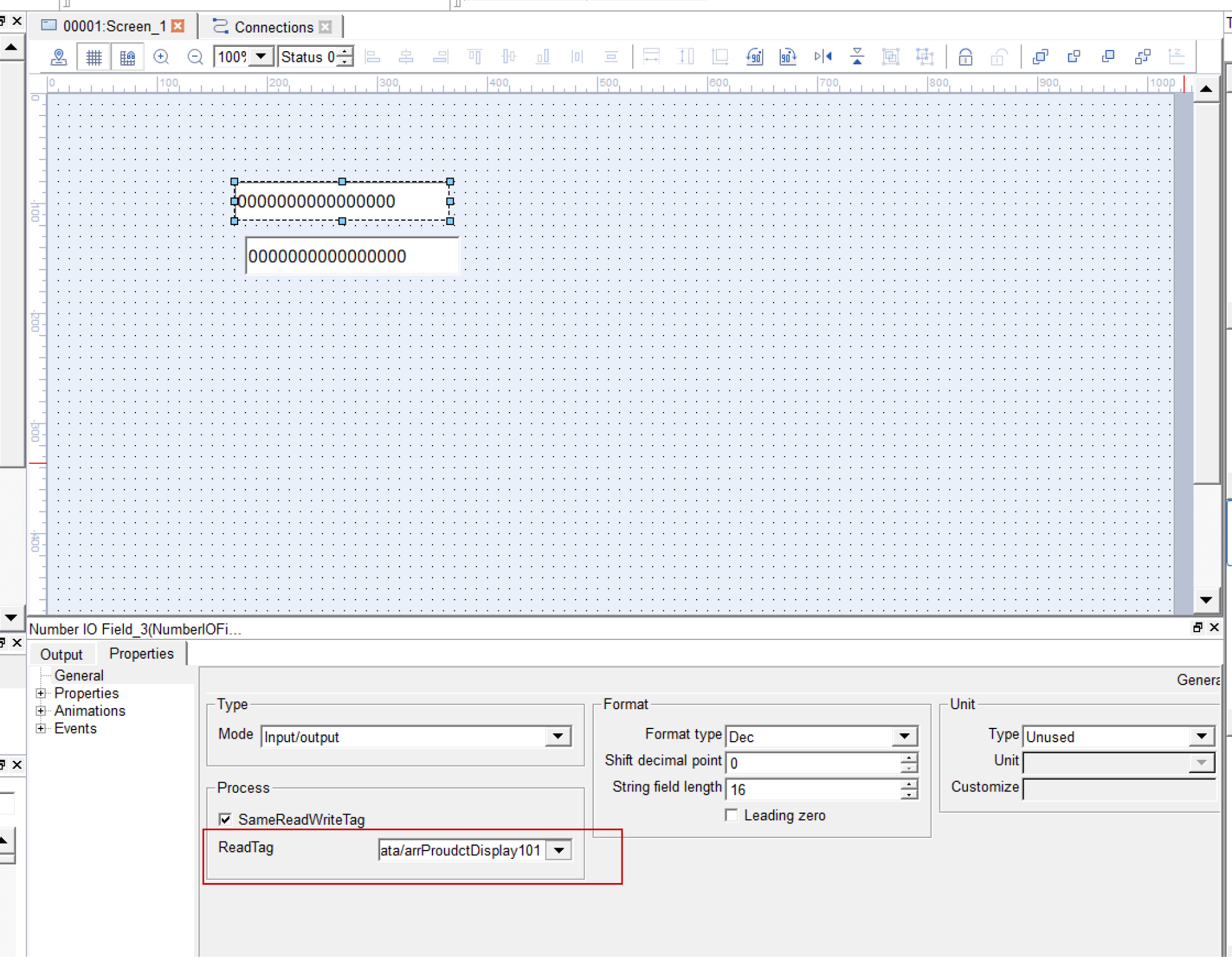This screenshot has height=957, width=1232.
Task: Toggle the grid display icon
Action: [94, 58]
